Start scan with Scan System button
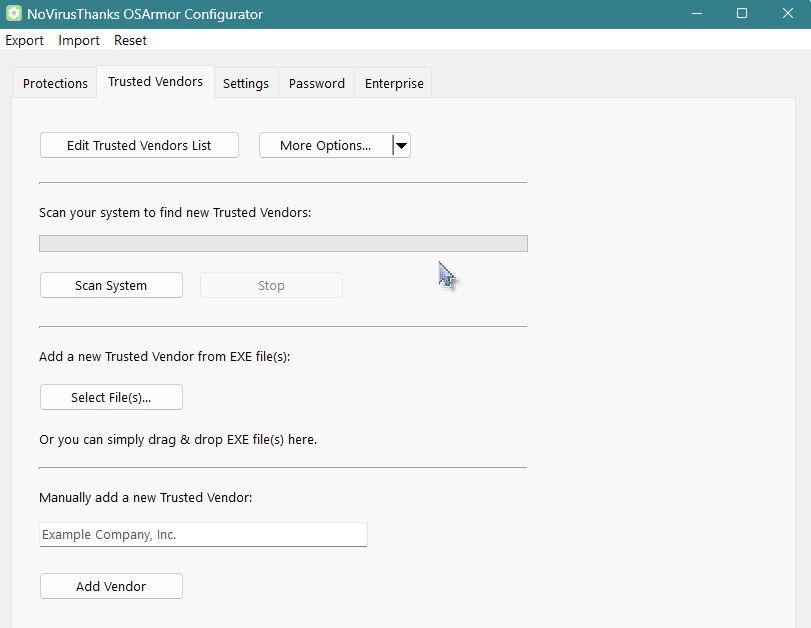 [111, 286]
